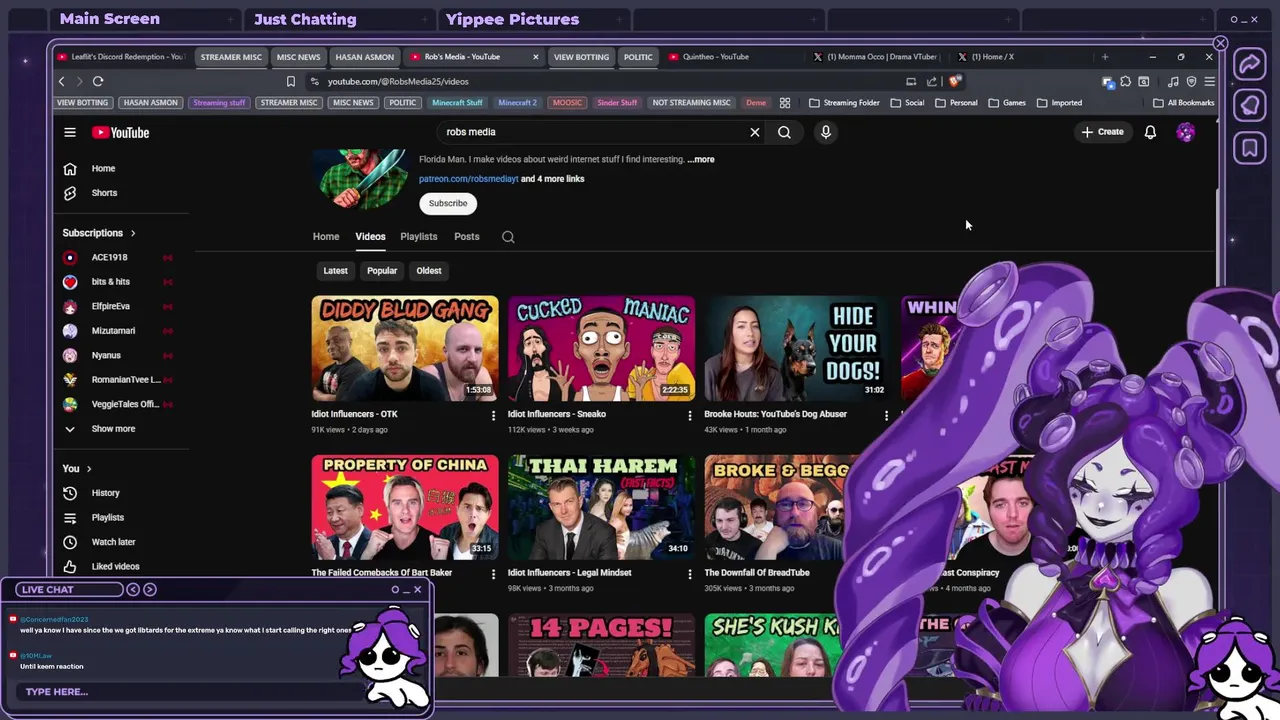The image size is (1280, 720).
Task: Open the browser music note icon
Action: 1173,81
